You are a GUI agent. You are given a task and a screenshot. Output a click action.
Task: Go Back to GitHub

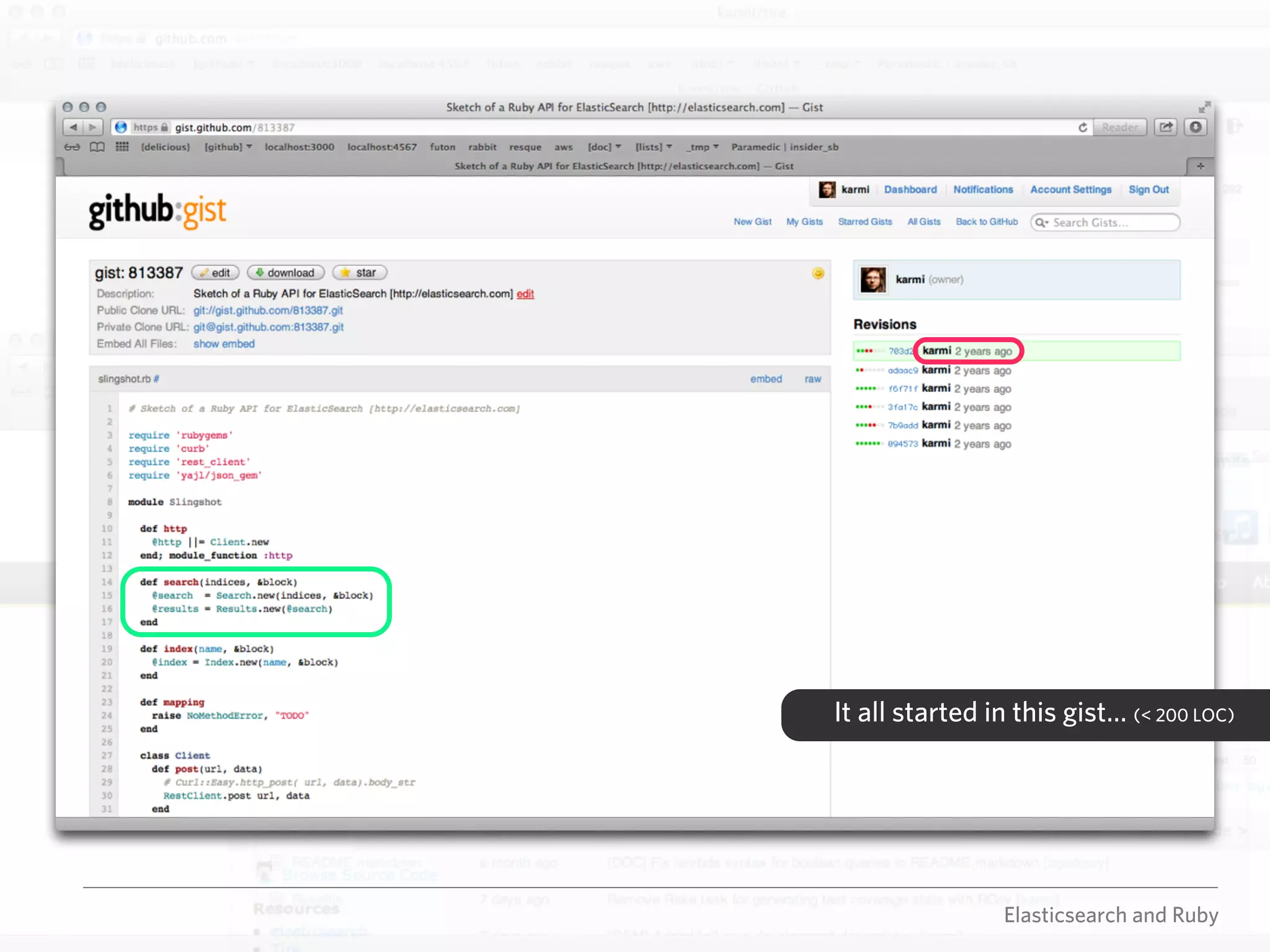click(987, 222)
